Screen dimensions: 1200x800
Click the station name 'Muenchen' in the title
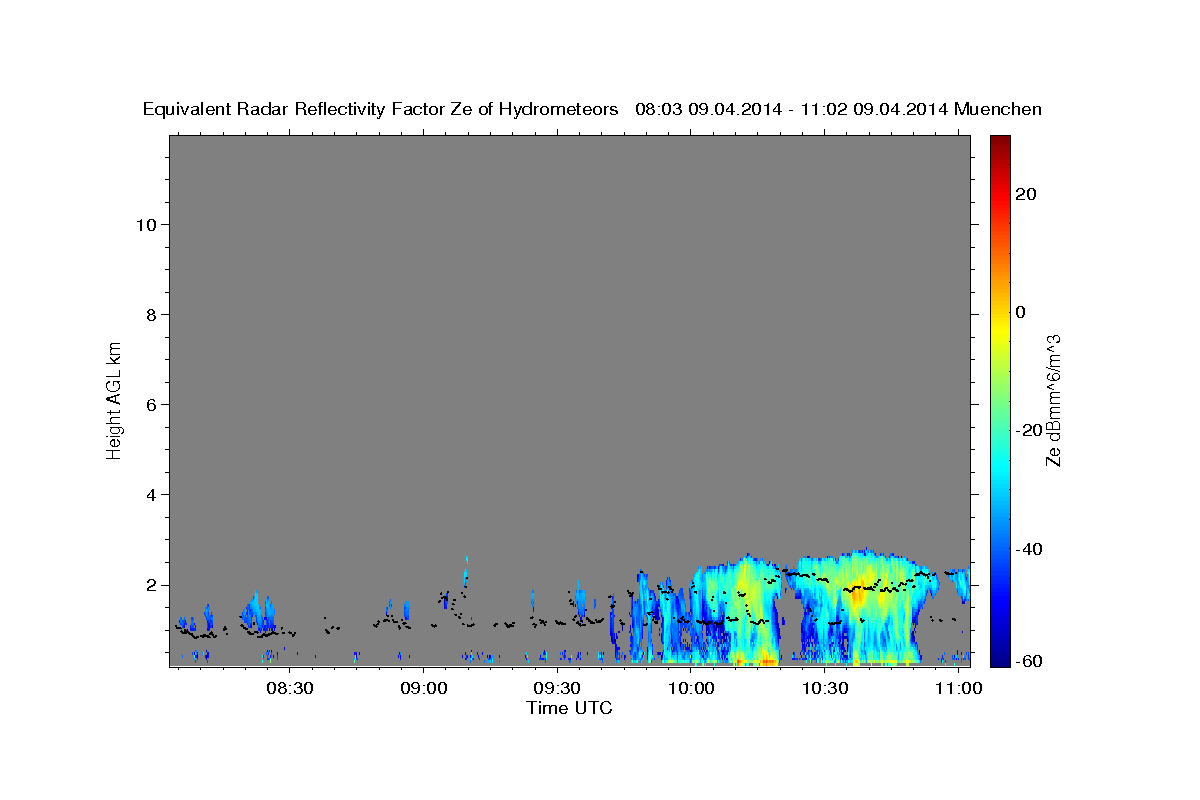pyautogui.click(x=999, y=110)
